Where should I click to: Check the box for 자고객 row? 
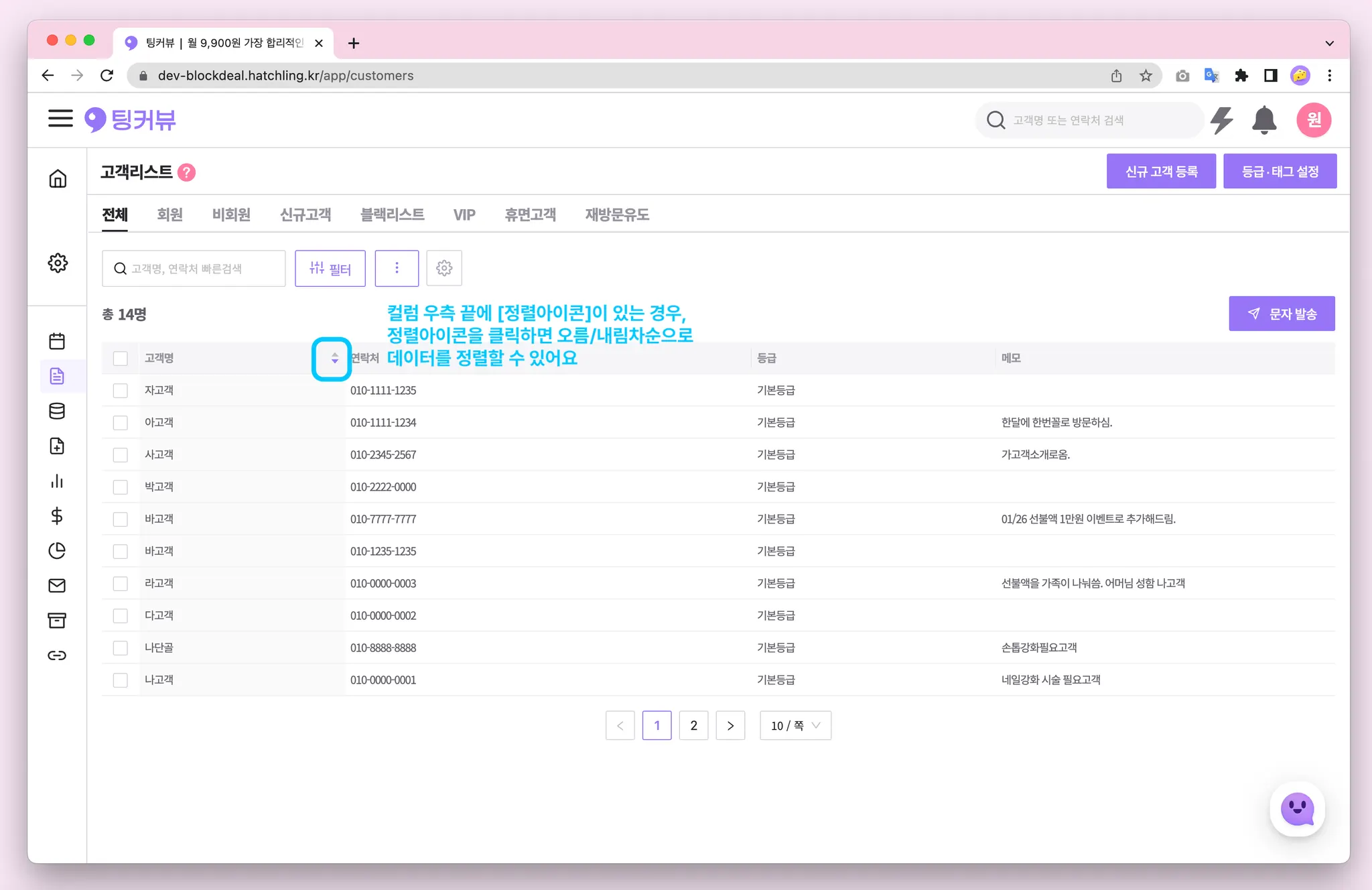click(121, 390)
